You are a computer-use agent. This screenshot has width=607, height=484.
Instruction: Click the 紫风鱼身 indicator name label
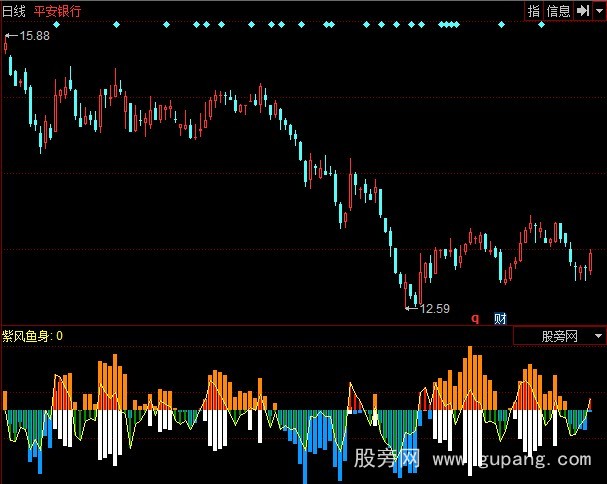27,336
